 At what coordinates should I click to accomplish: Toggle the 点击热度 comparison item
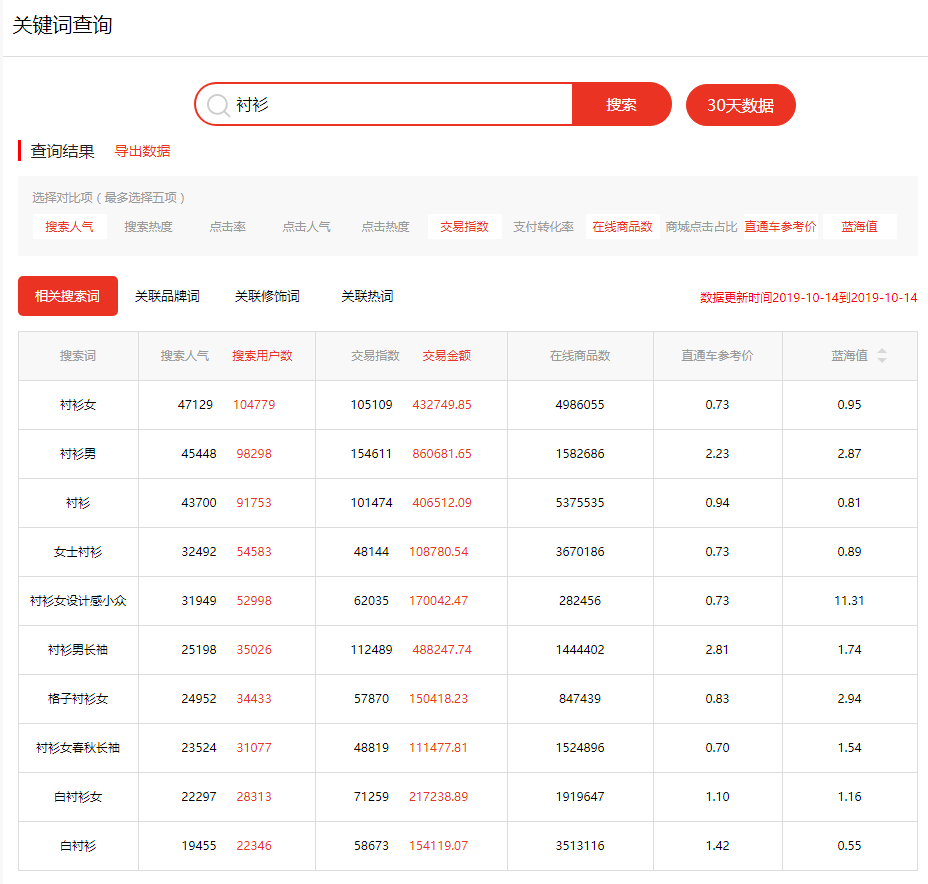(385, 227)
